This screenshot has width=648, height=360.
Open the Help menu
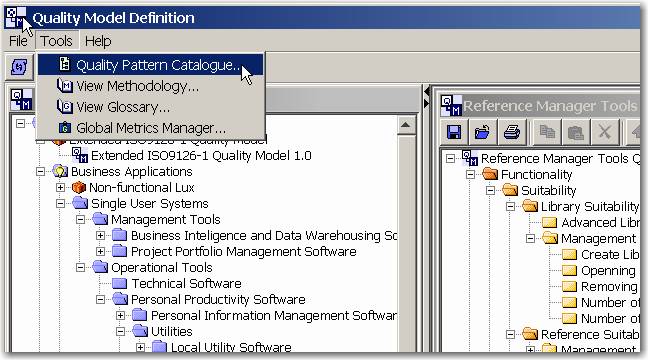click(x=98, y=41)
